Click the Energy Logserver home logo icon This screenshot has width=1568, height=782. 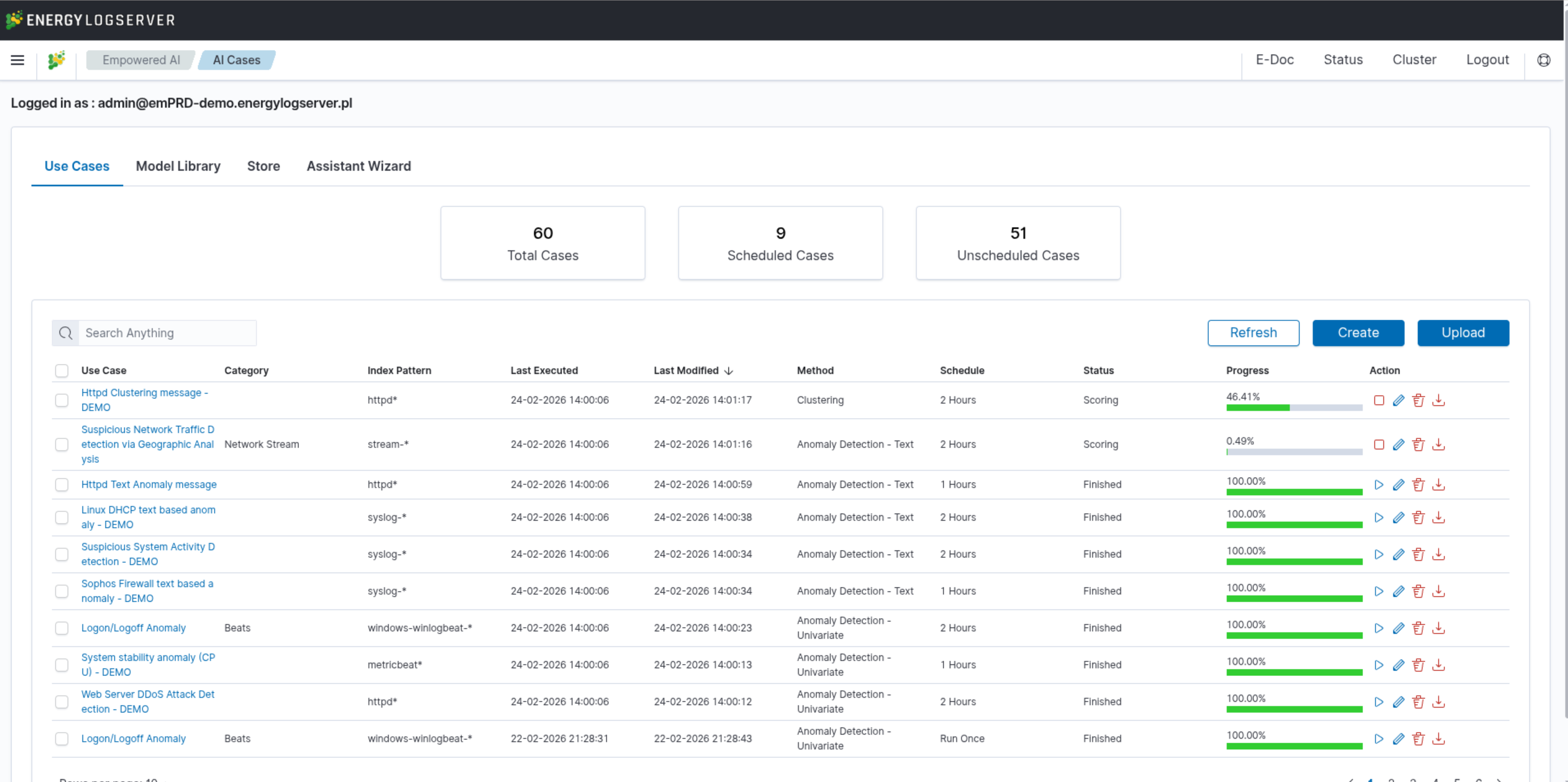[57, 60]
